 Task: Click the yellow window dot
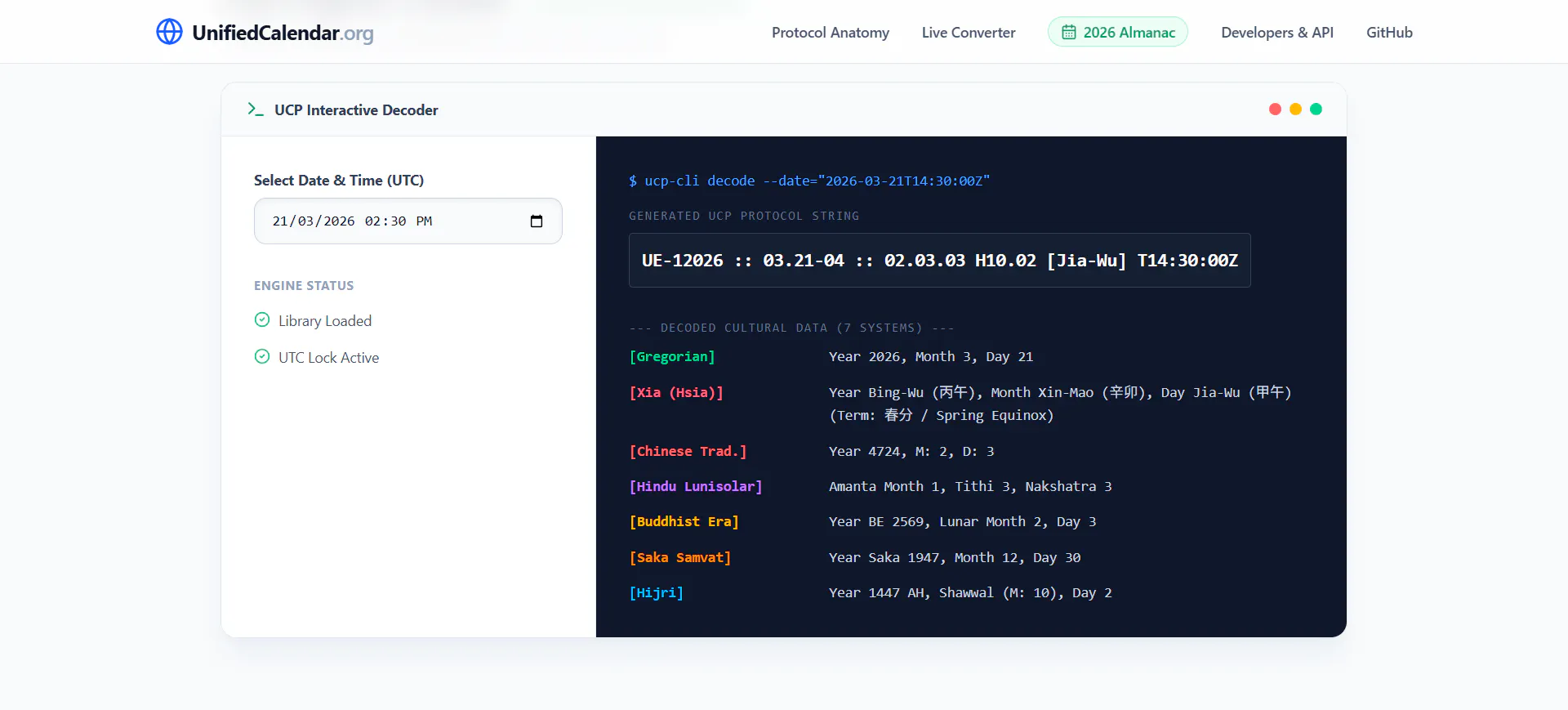(x=1295, y=109)
